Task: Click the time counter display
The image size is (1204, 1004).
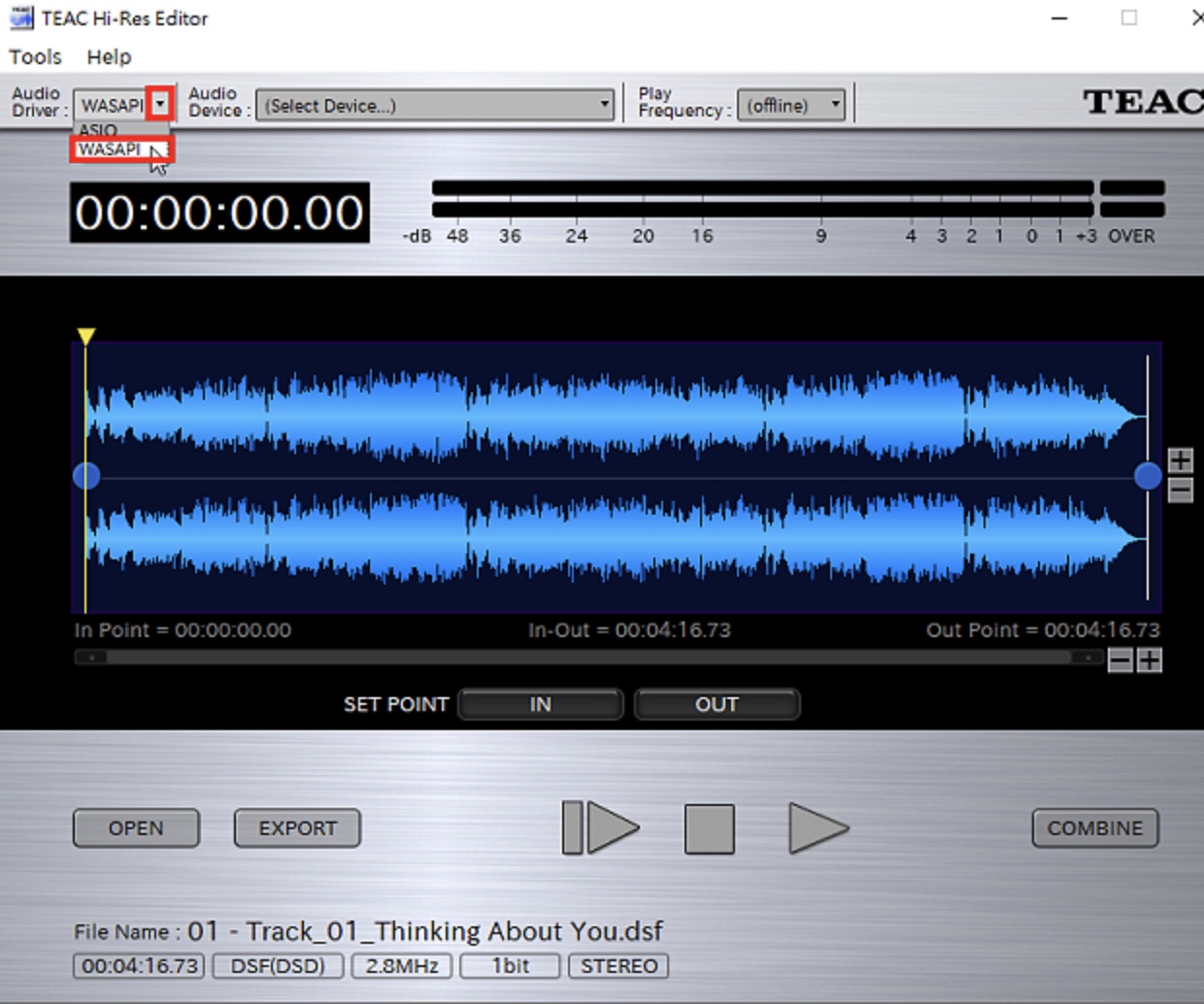Action: point(219,213)
